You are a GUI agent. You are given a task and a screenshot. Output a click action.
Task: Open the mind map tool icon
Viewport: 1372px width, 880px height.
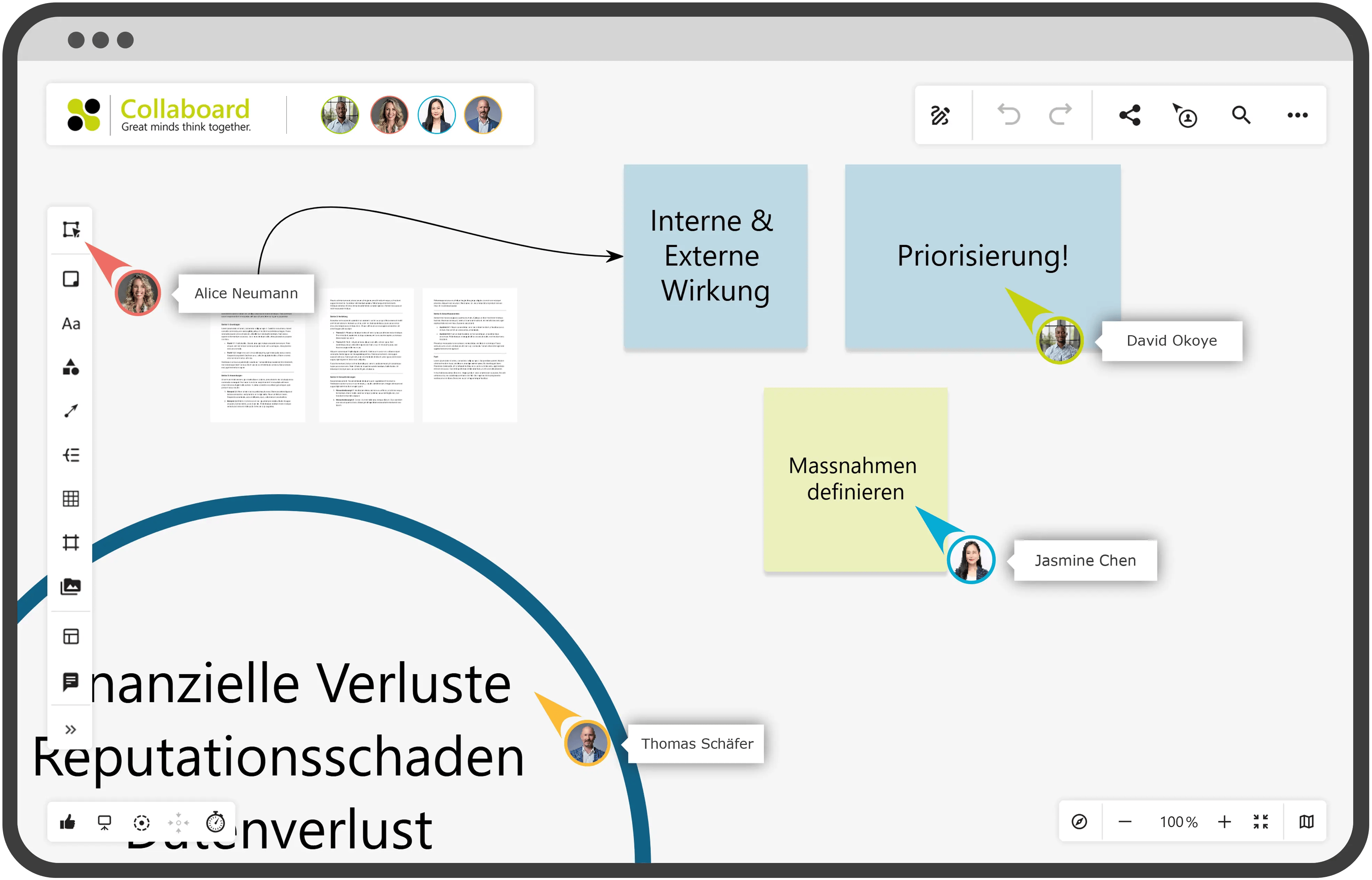tap(71, 455)
